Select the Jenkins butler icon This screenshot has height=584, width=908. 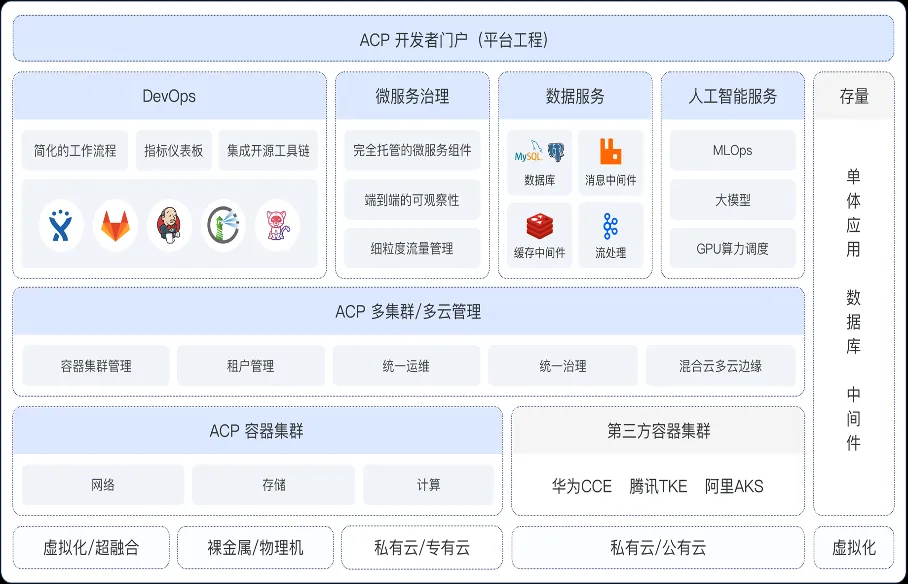tap(169, 225)
